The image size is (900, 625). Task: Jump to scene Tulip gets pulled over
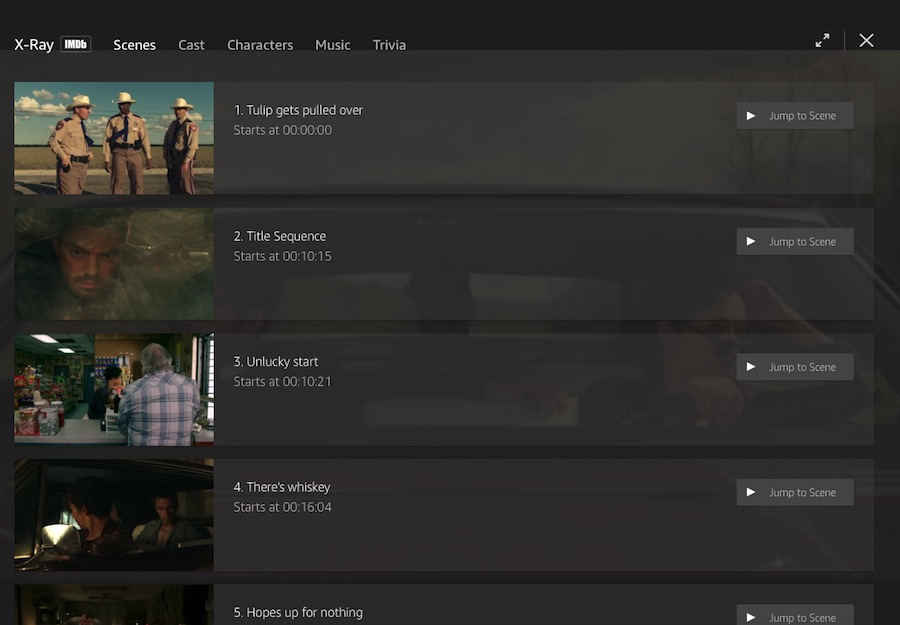[795, 115]
